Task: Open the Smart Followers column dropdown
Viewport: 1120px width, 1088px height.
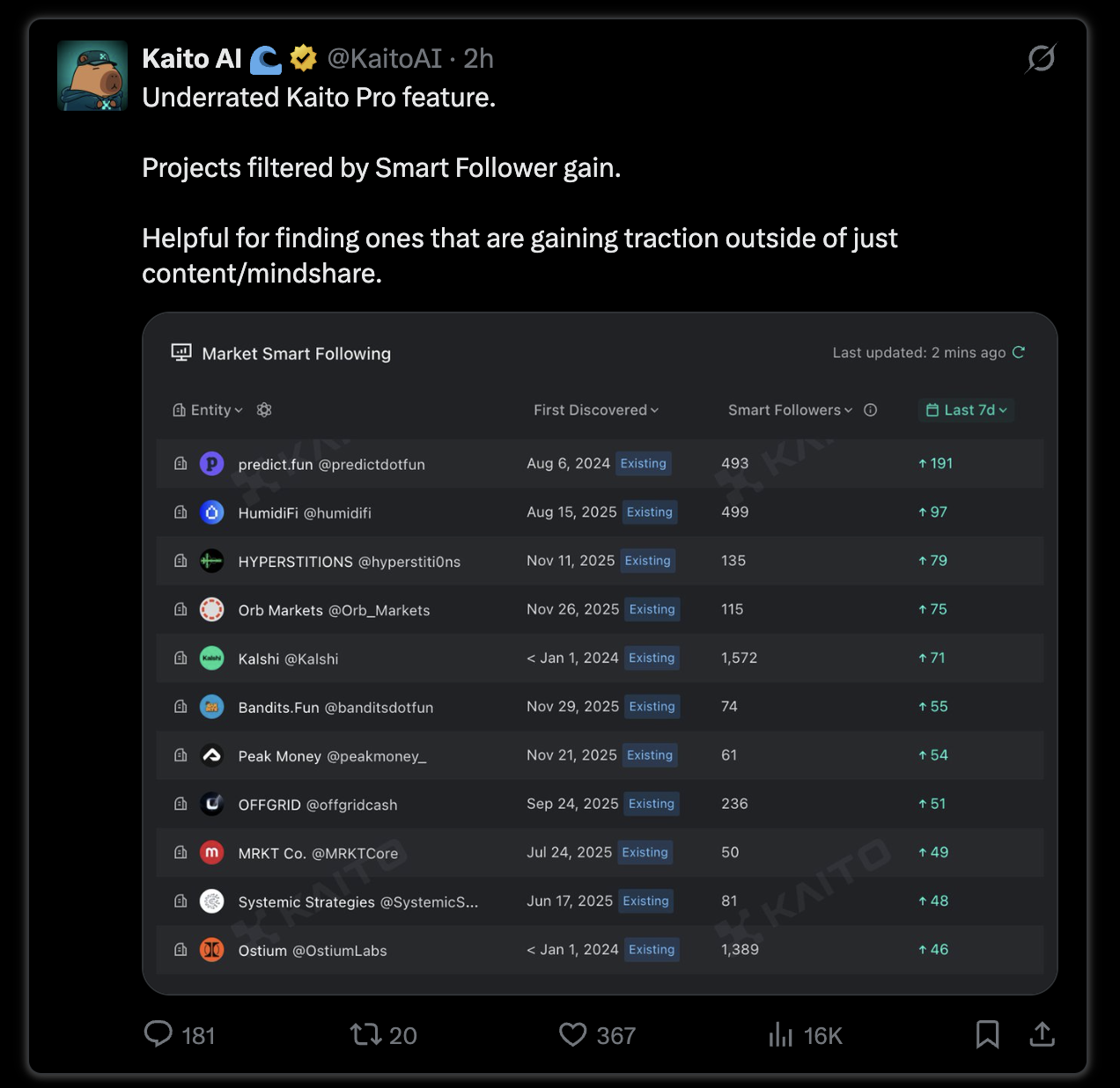Action: point(790,409)
